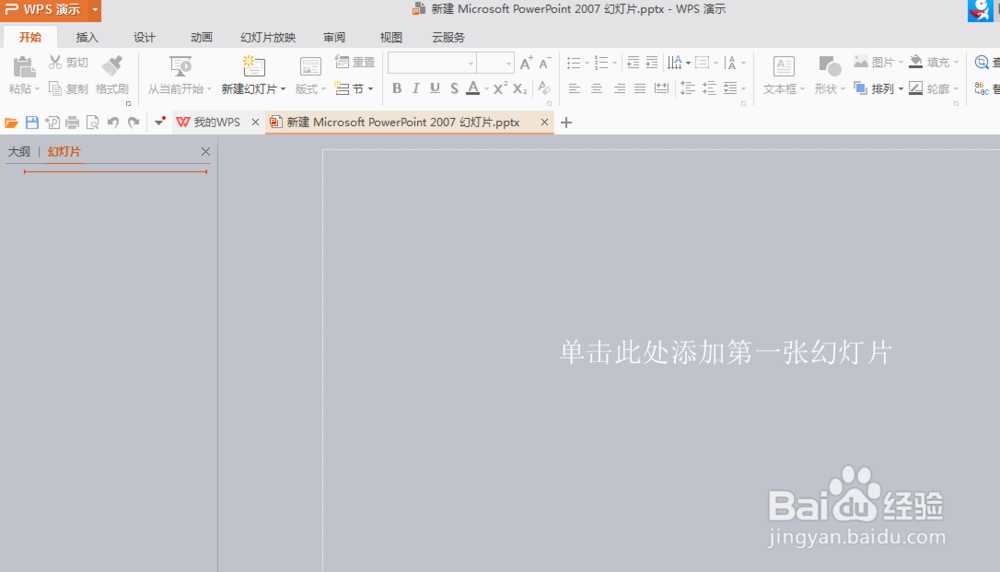Open file with the folder icon
The width and height of the screenshot is (1000, 572).
pos(11,122)
